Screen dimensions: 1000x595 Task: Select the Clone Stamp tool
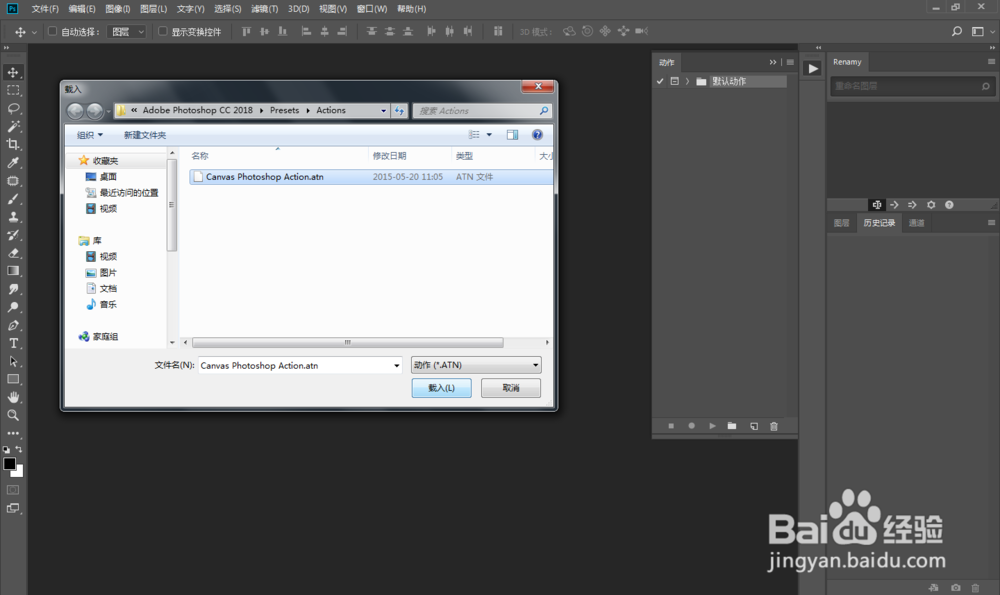pyautogui.click(x=13, y=217)
